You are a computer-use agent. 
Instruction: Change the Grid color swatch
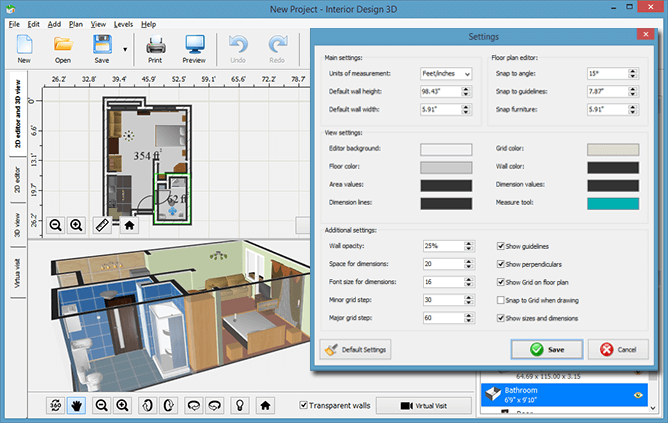pos(613,150)
